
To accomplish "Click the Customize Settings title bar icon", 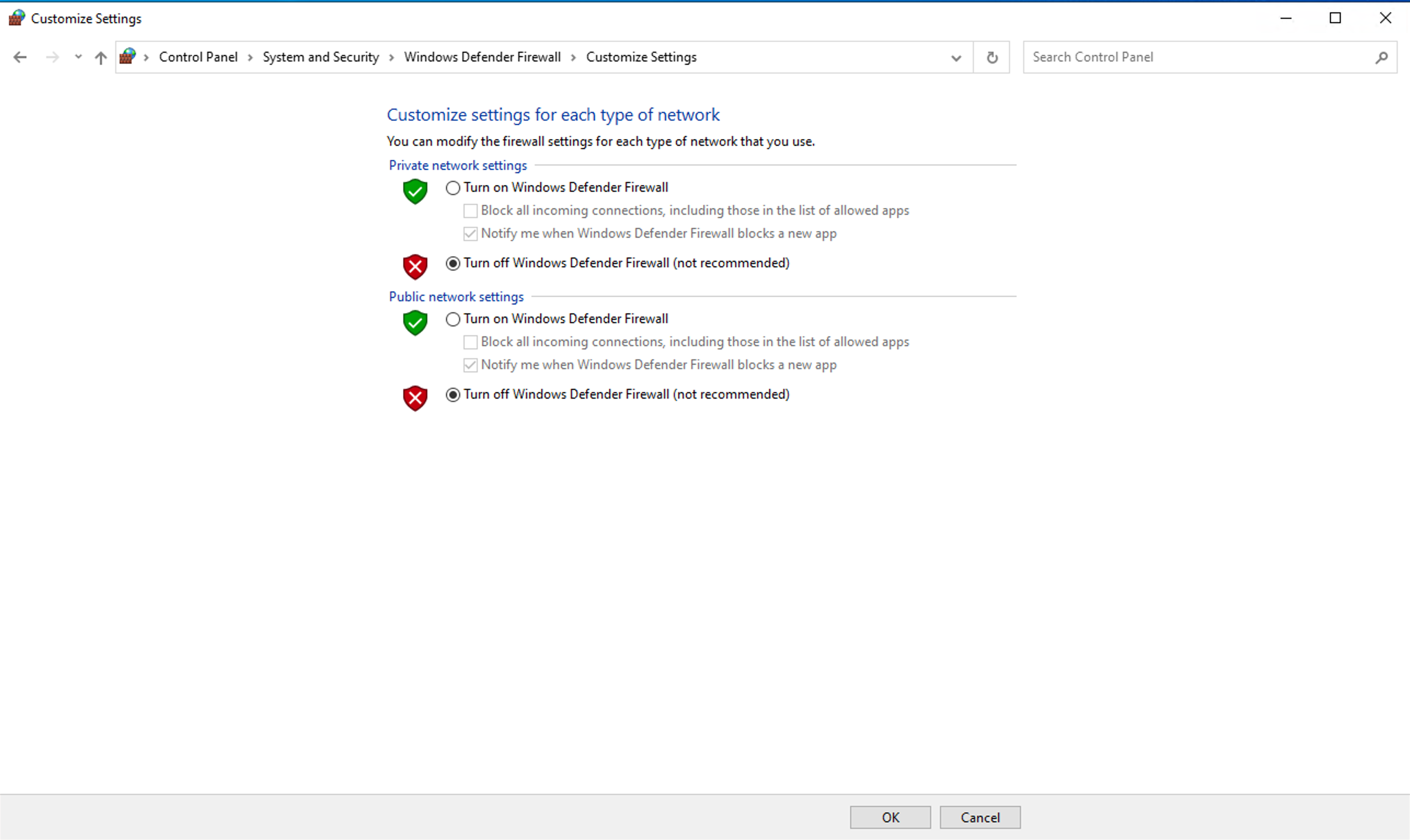I will 16,18.
